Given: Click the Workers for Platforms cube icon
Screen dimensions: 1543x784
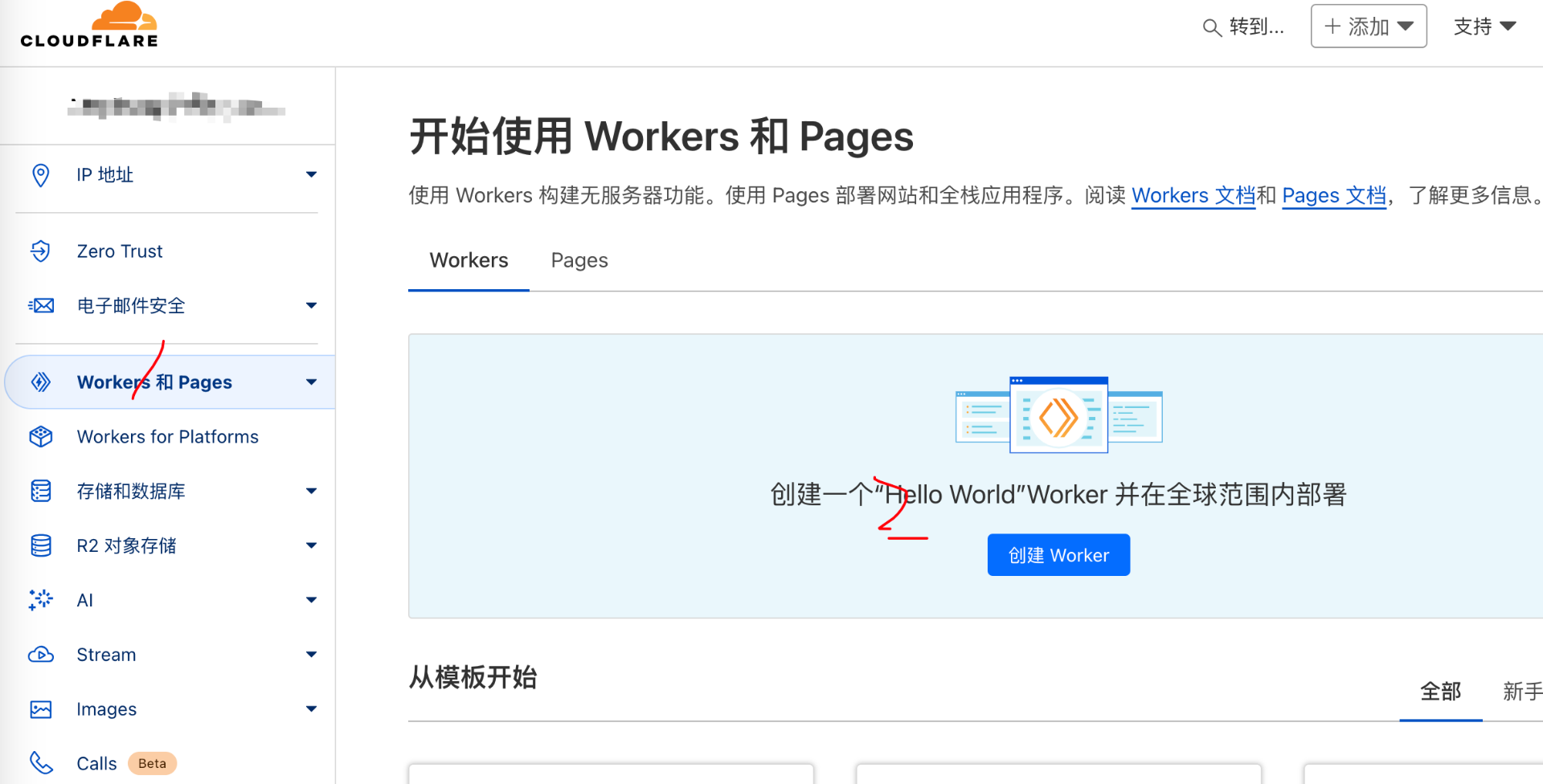Looking at the screenshot, I should [40, 437].
